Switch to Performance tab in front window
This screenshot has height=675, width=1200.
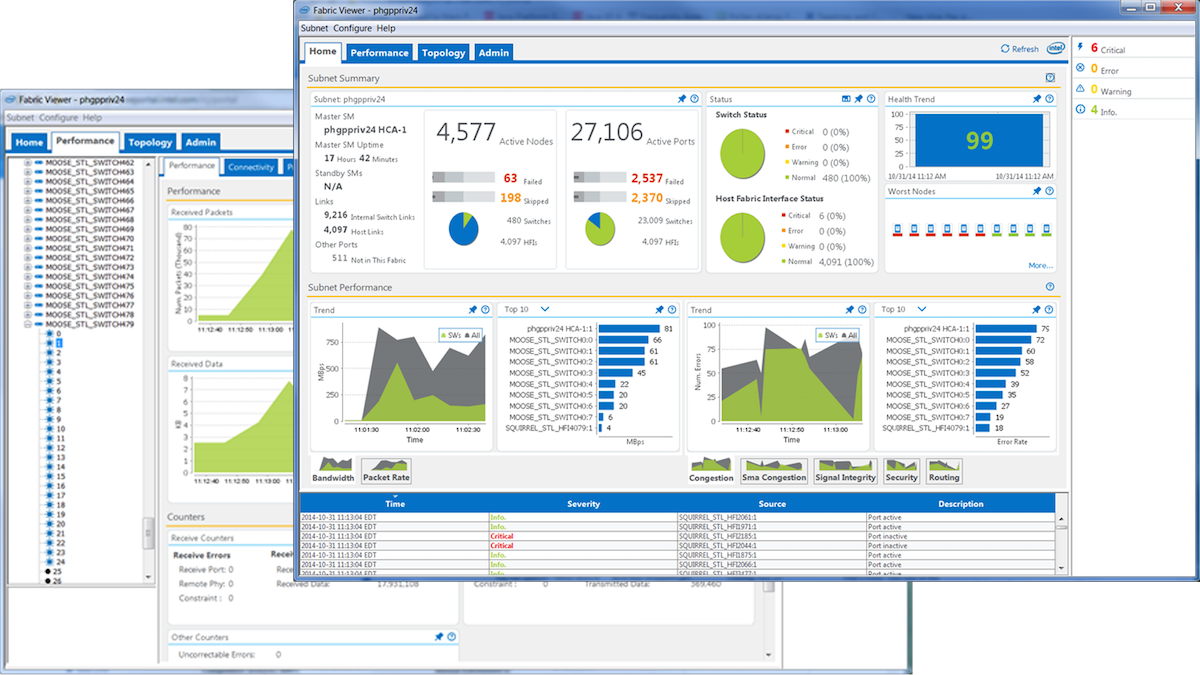(379, 52)
